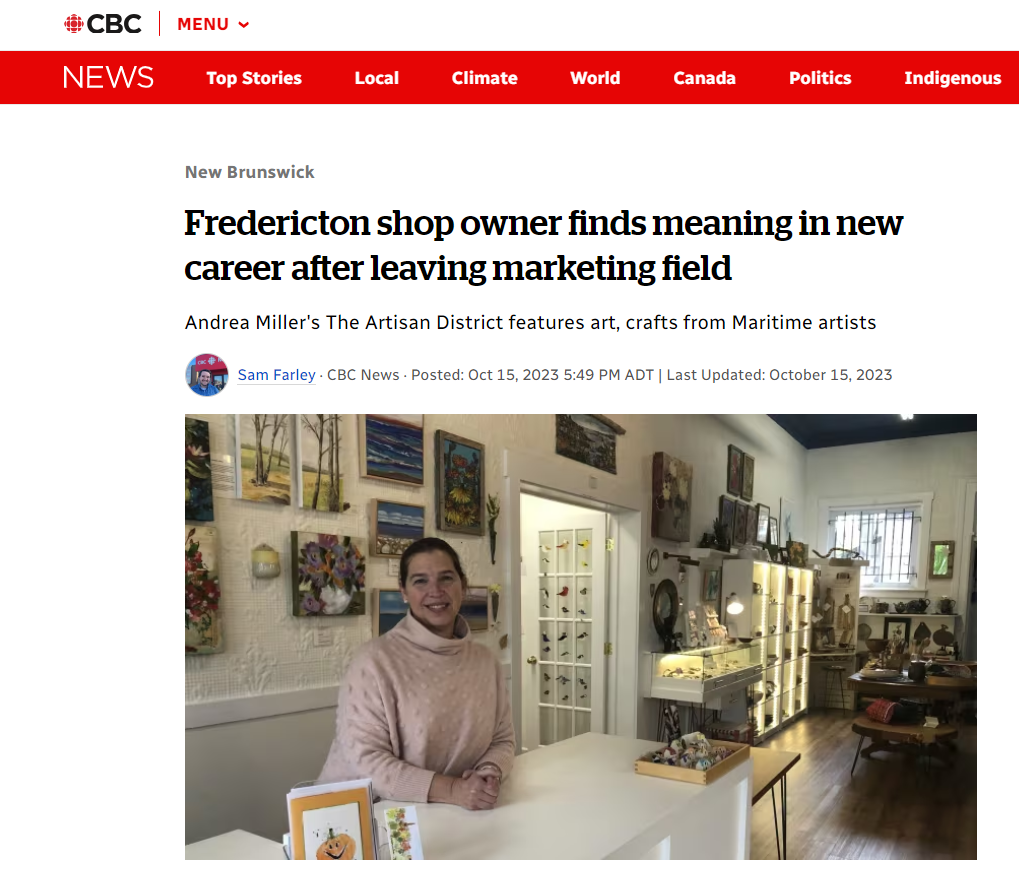Click the New Brunswick category link

(x=249, y=172)
